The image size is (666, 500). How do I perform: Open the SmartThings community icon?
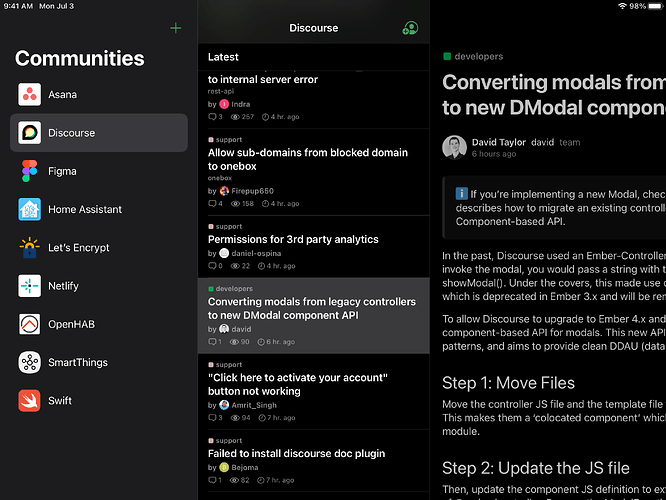coord(29,362)
